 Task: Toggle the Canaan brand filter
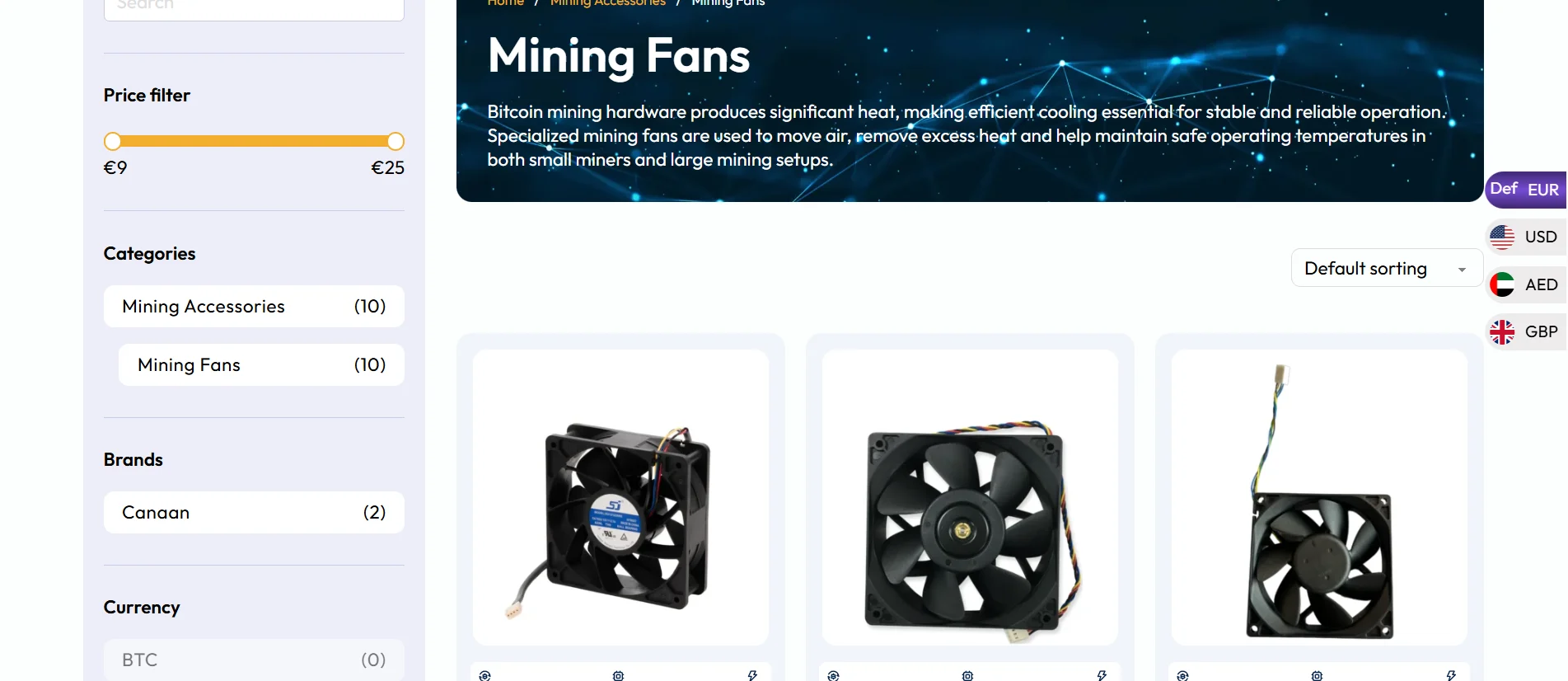coord(254,512)
